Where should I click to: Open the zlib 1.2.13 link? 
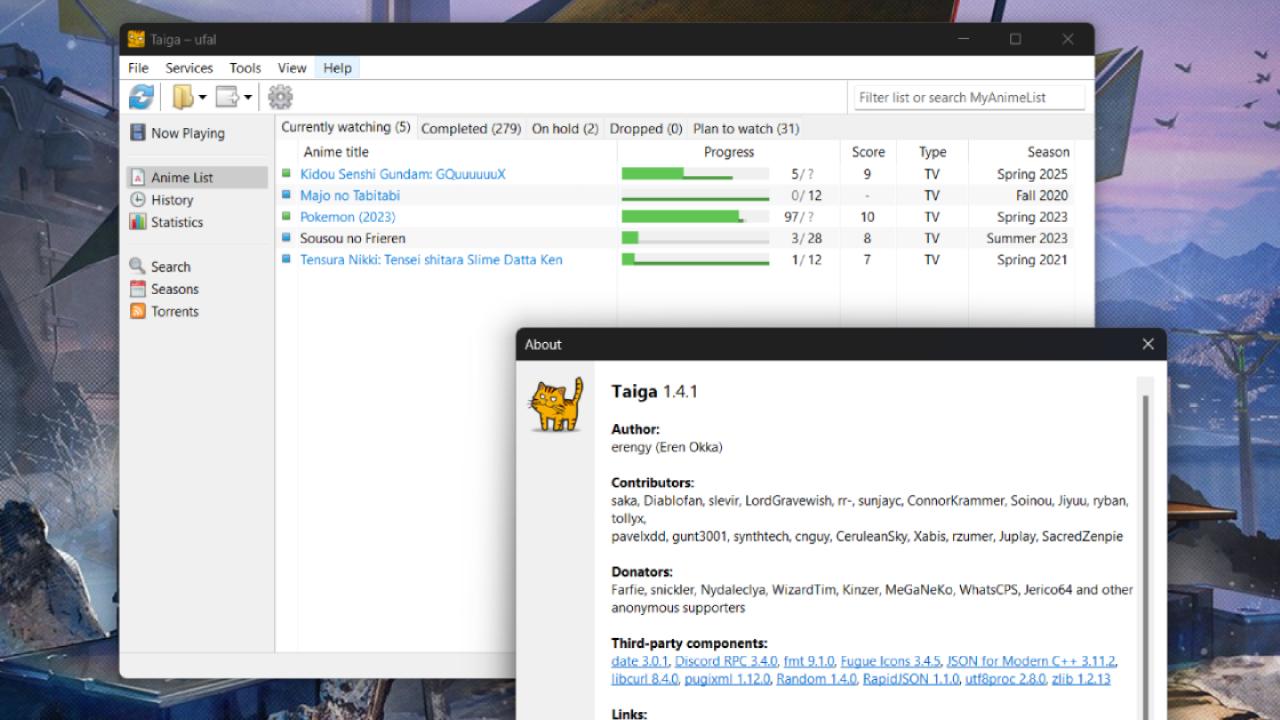1081,679
